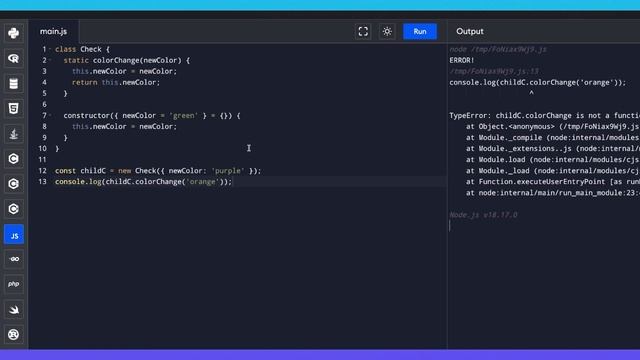Open the Python compiler from sidebar

pos(13,33)
